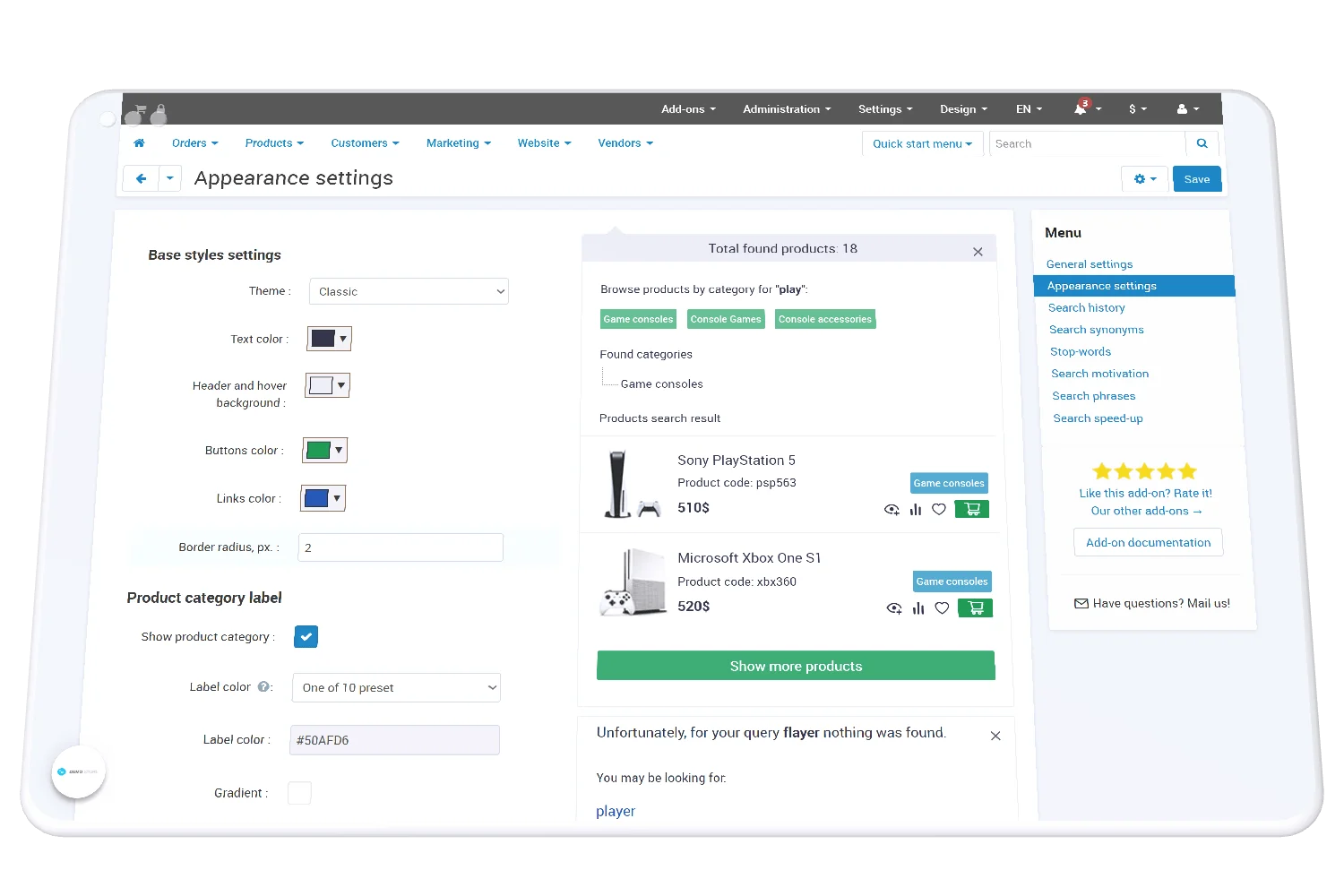Select Search synonyms in the side menu
The width and height of the screenshot is (1344, 896).
[x=1096, y=330]
